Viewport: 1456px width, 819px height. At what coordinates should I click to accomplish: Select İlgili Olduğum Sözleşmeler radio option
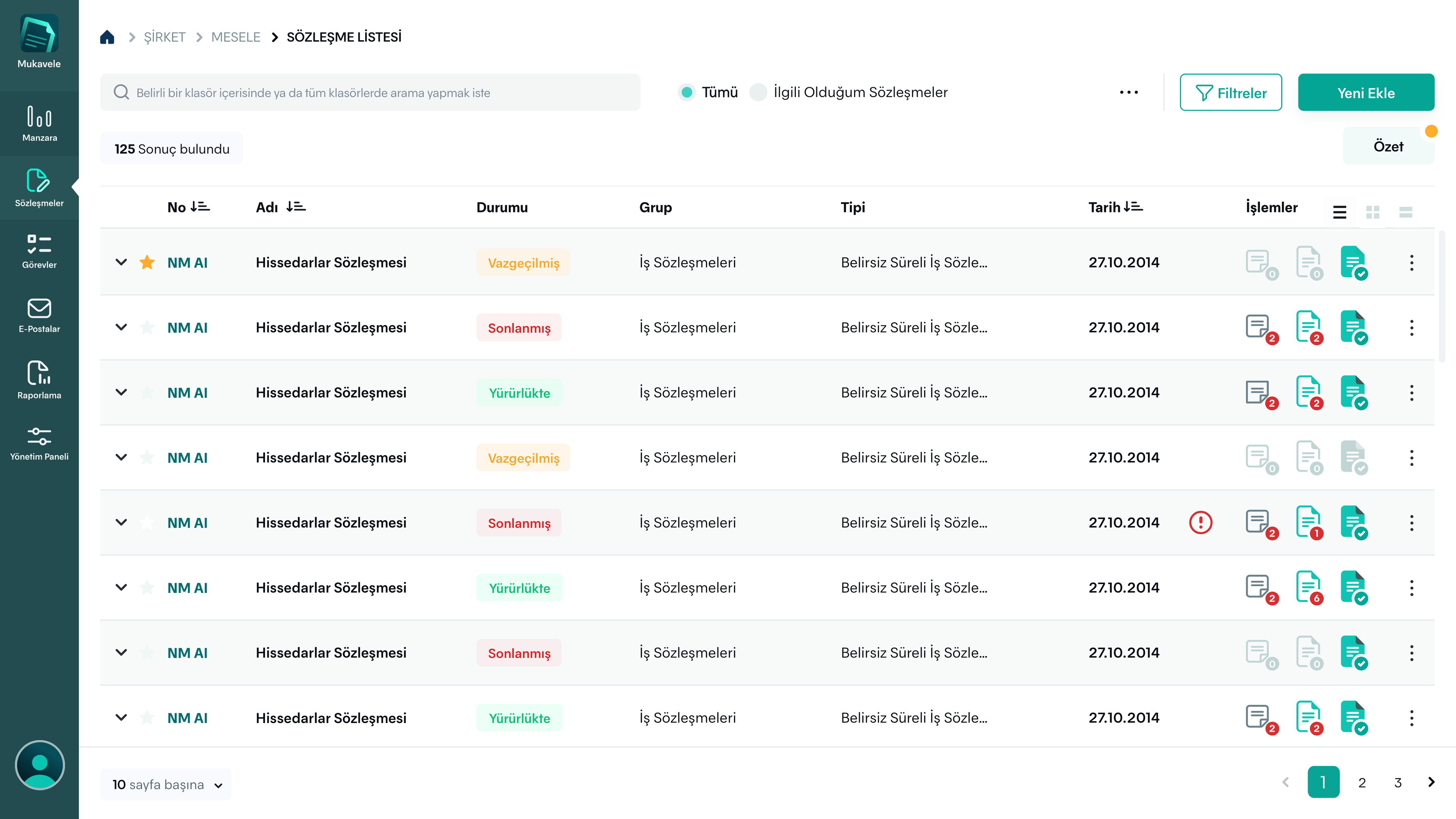pyautogui.click(x=758, y=92)
